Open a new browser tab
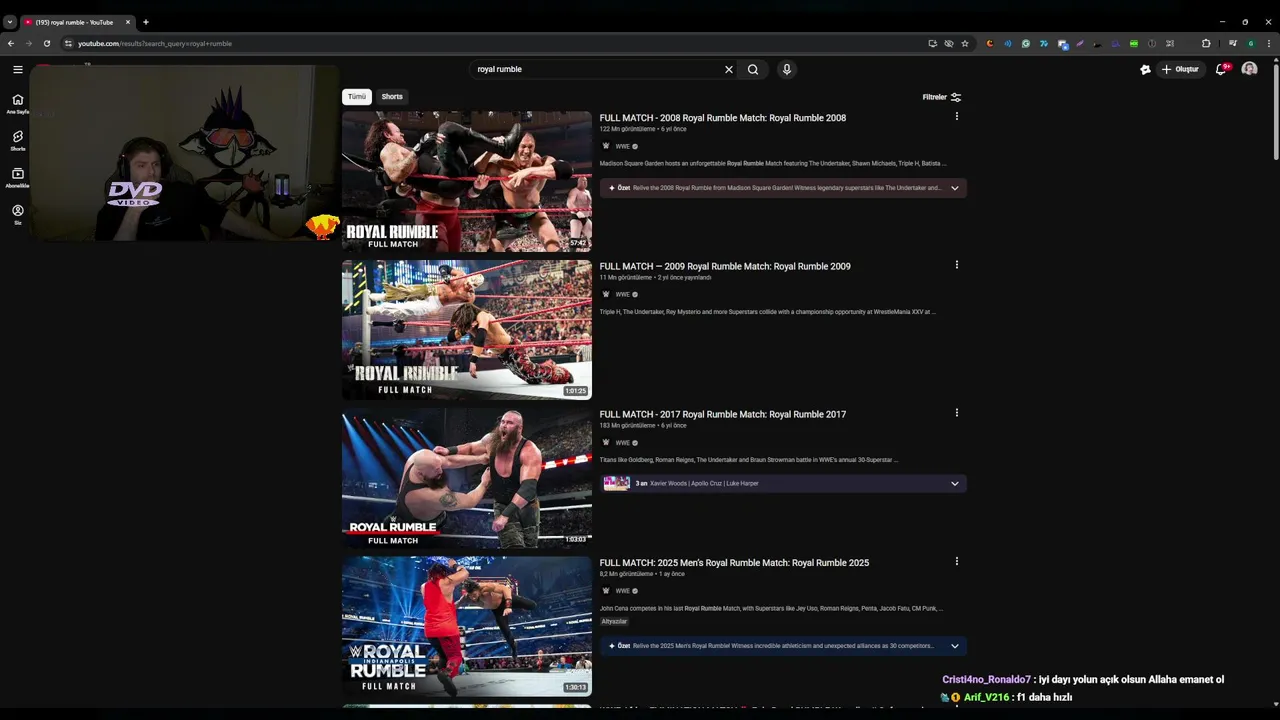 tap(146, 22)
